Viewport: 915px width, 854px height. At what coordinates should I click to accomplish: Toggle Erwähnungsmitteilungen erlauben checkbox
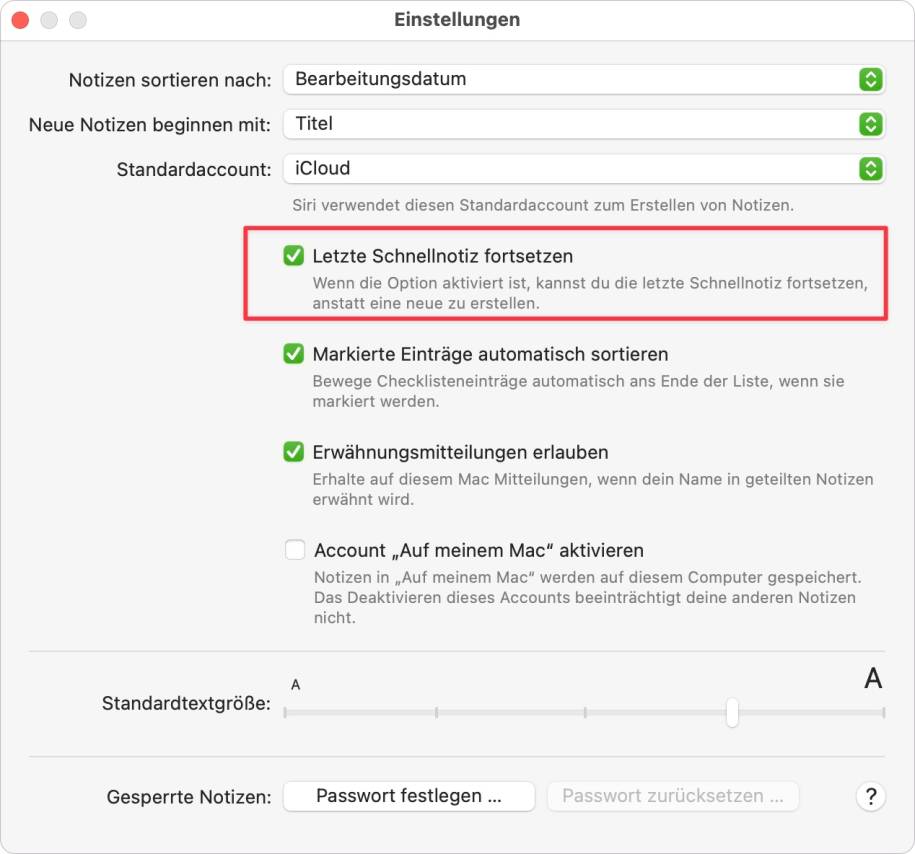point(294,452)
